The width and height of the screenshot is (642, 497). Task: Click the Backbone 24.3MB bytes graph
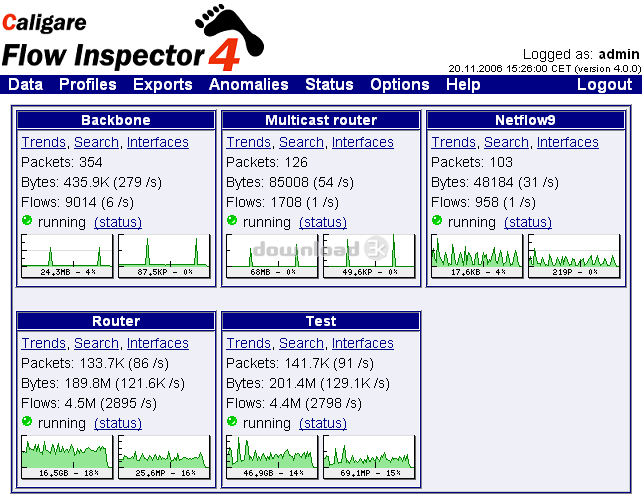coord(67,256)
